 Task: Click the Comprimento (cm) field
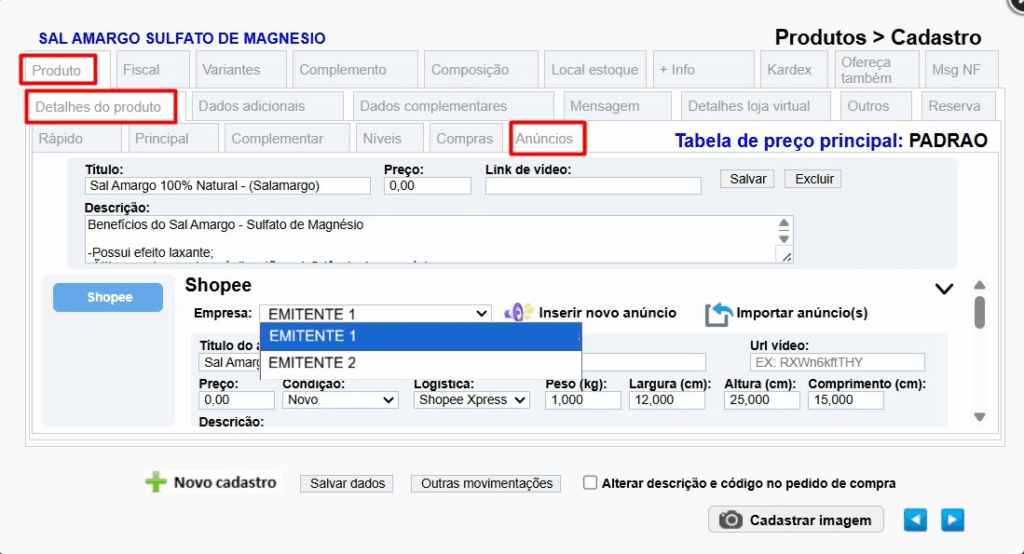click(x=846, y=400)
